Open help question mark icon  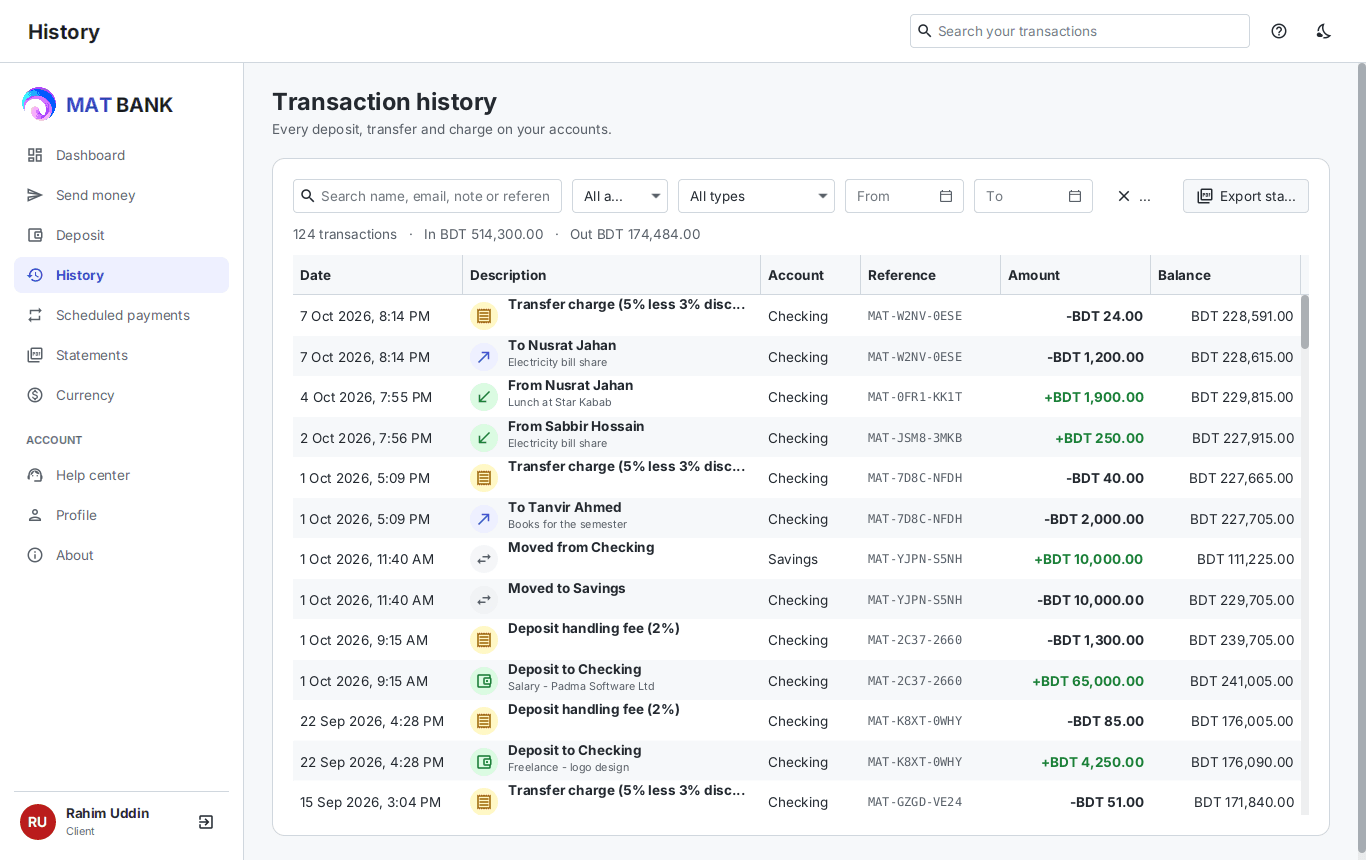click(x=1279, y=31)
